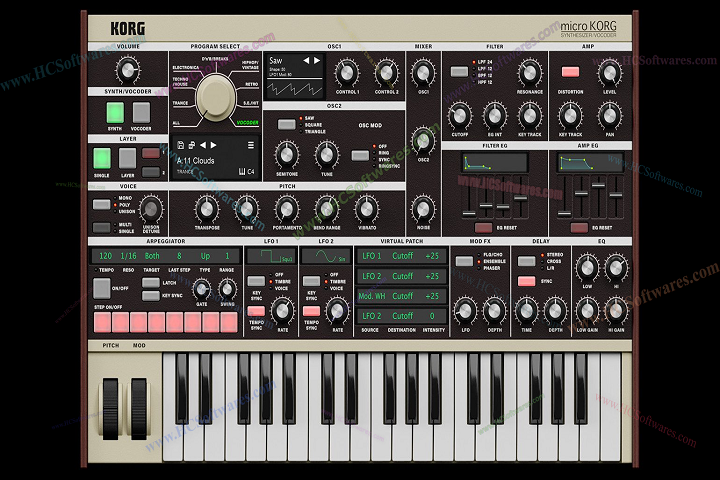Click the LFO 2 sine wave display
Image resolution: width=720 pixels, height=480 pixels.
tap(326, 256)
